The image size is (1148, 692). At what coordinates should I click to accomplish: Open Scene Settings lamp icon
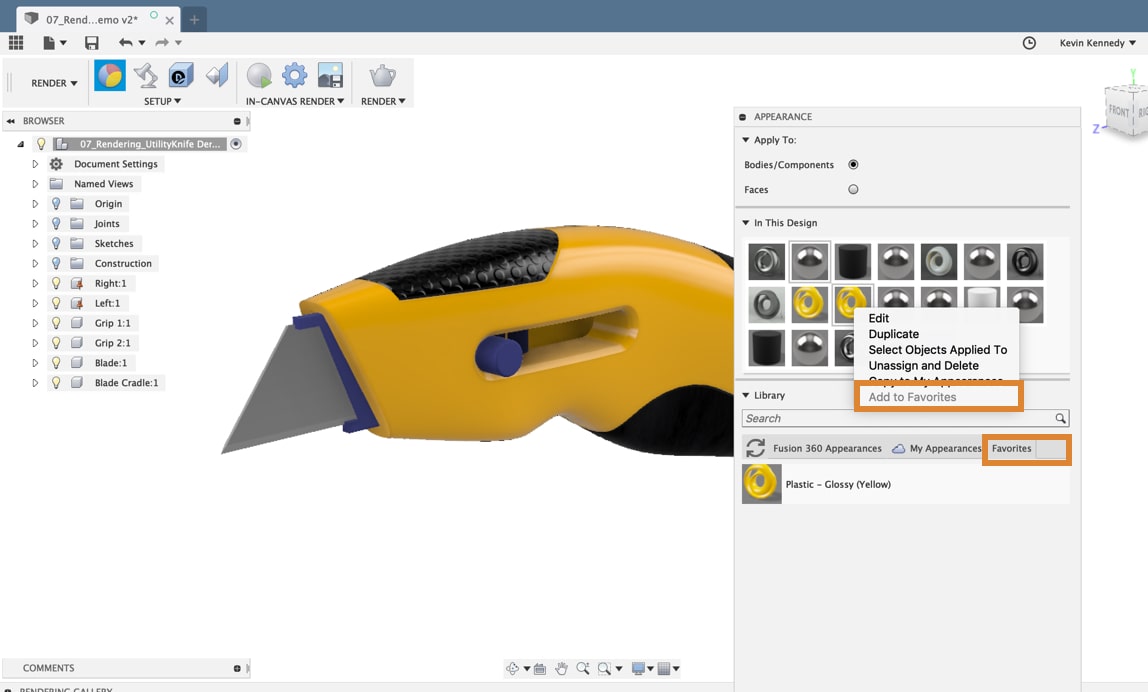(x=146, y=75)
